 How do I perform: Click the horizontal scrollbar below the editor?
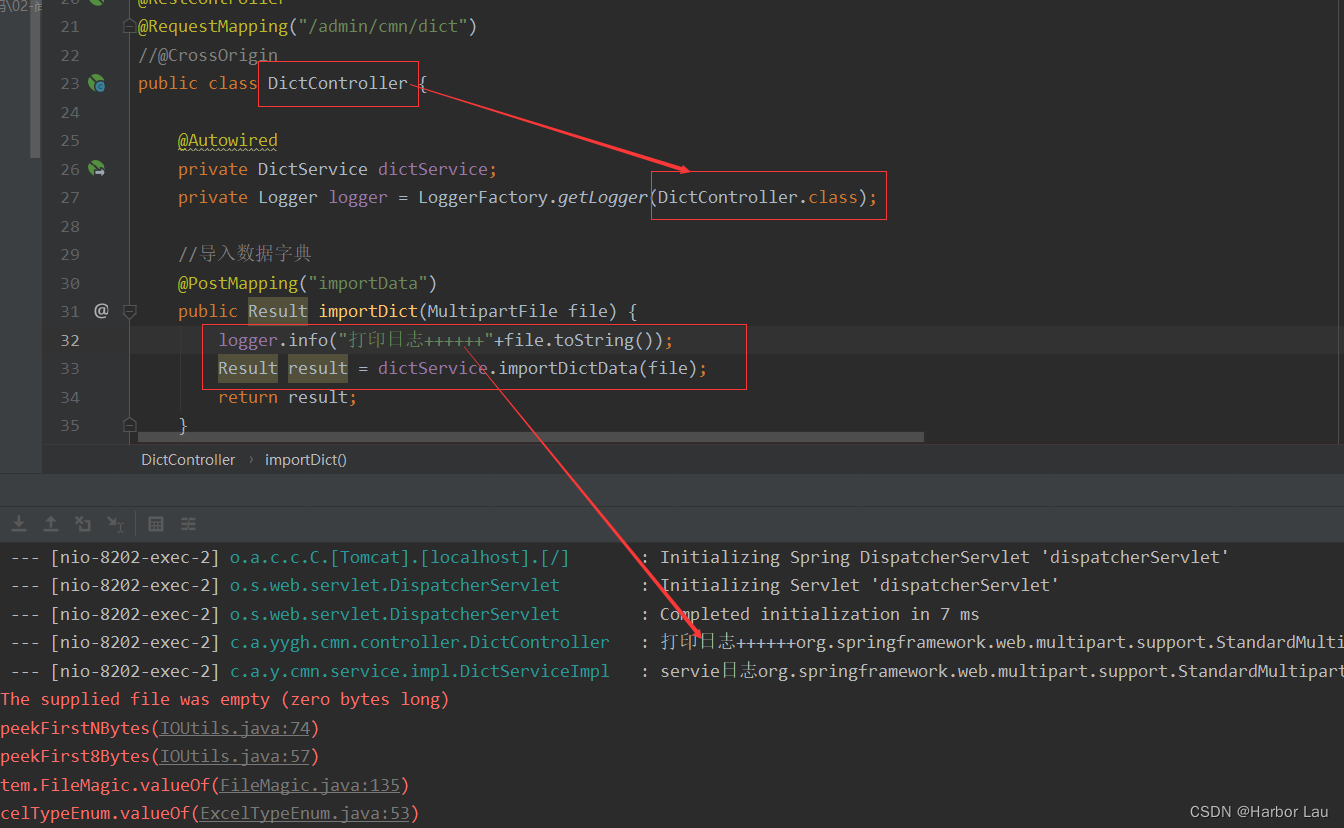pyautogui.click(x=500, y=436)
